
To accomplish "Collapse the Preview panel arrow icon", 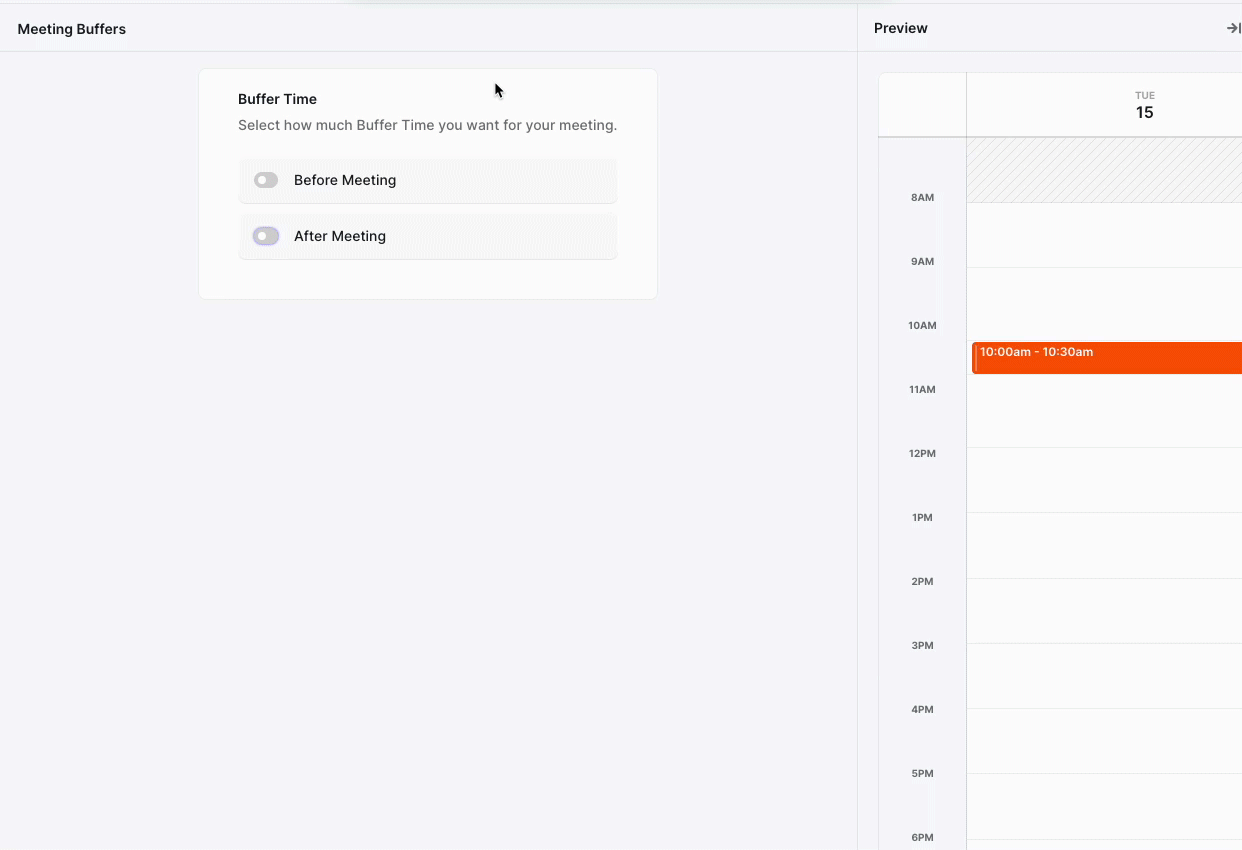I will point(1233,28).
